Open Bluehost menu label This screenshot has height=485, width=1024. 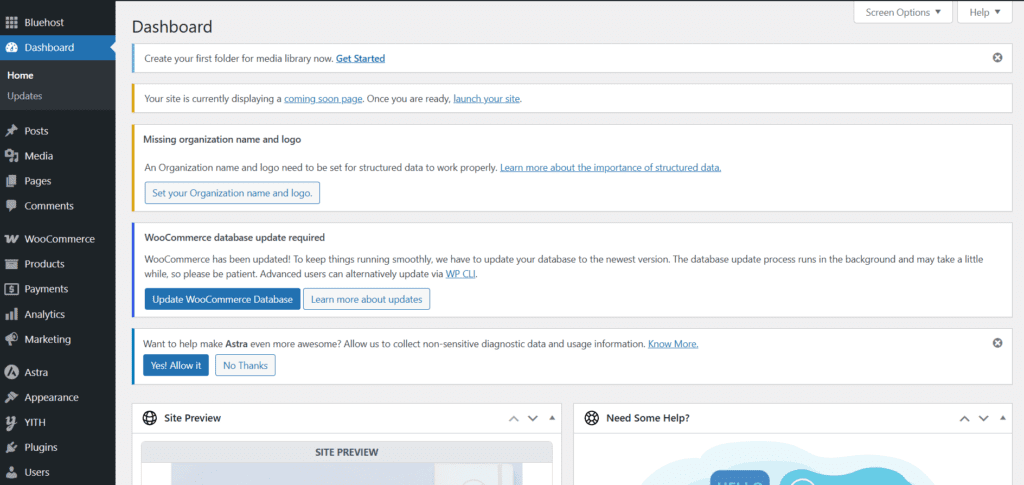pos(44,23)
